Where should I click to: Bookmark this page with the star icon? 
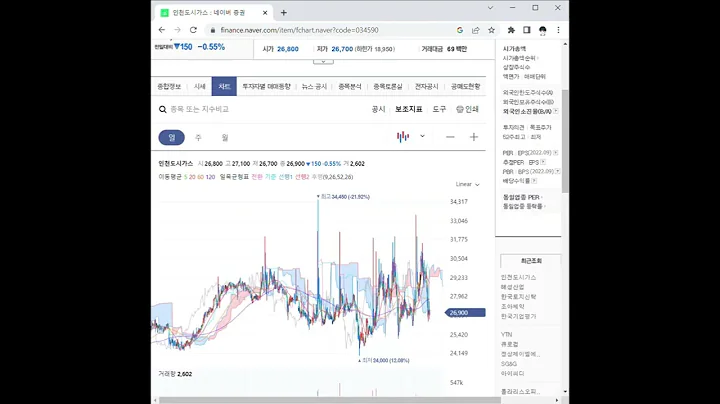[491, 30]
